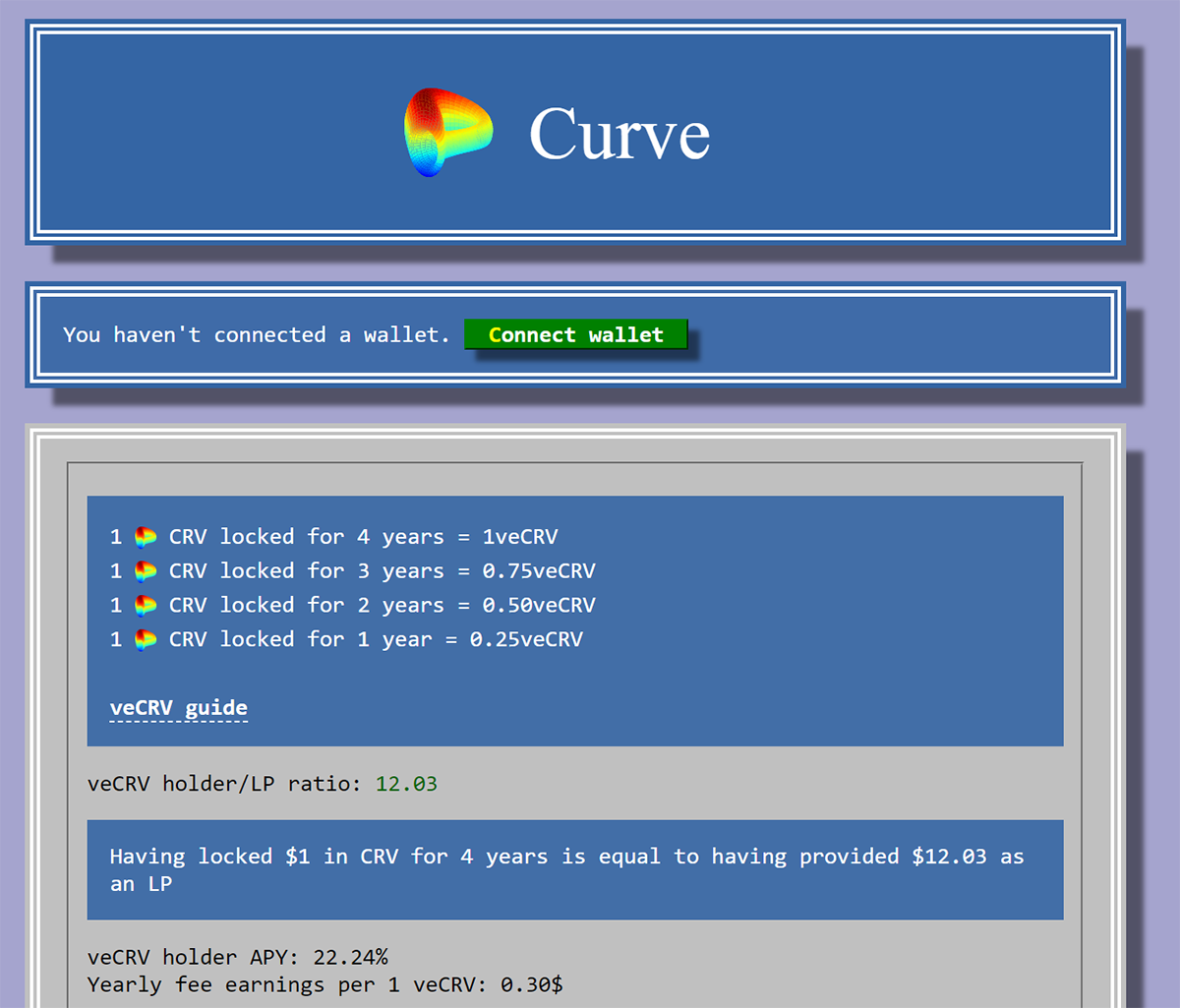The width and height of the screenshot is (1180, 1008).
Task: Select the text 'You haven't connected a wallet.'
Action: point(257,334)
